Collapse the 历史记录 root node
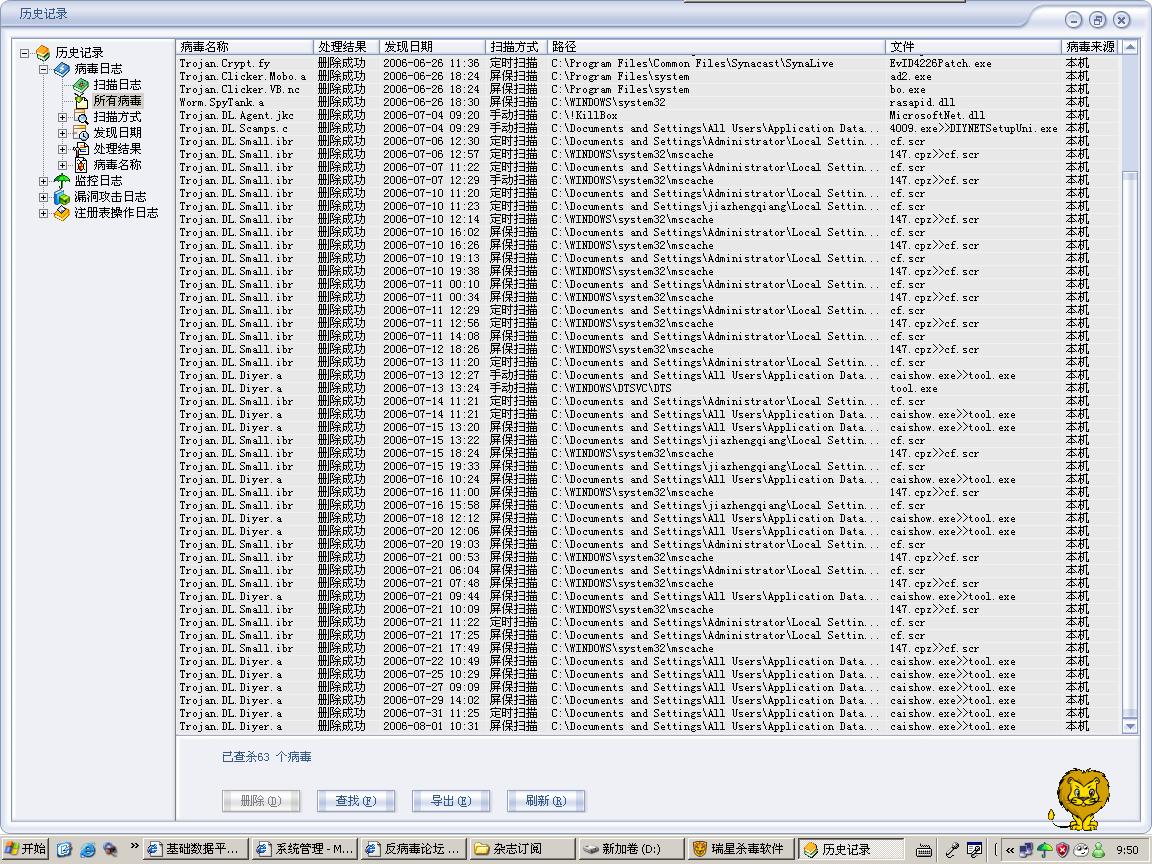This screenshot has height=864, width=1152. point(24,53)
